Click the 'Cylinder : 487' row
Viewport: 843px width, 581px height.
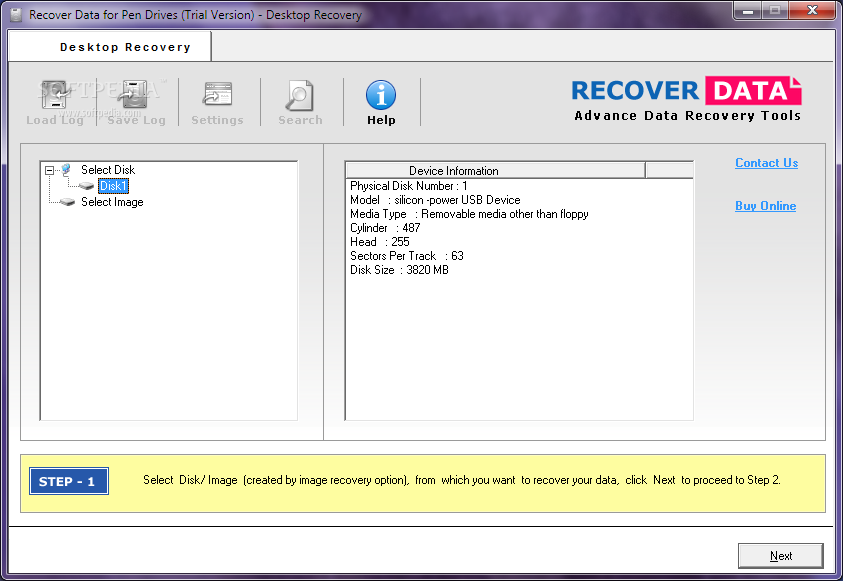[385, 228]
